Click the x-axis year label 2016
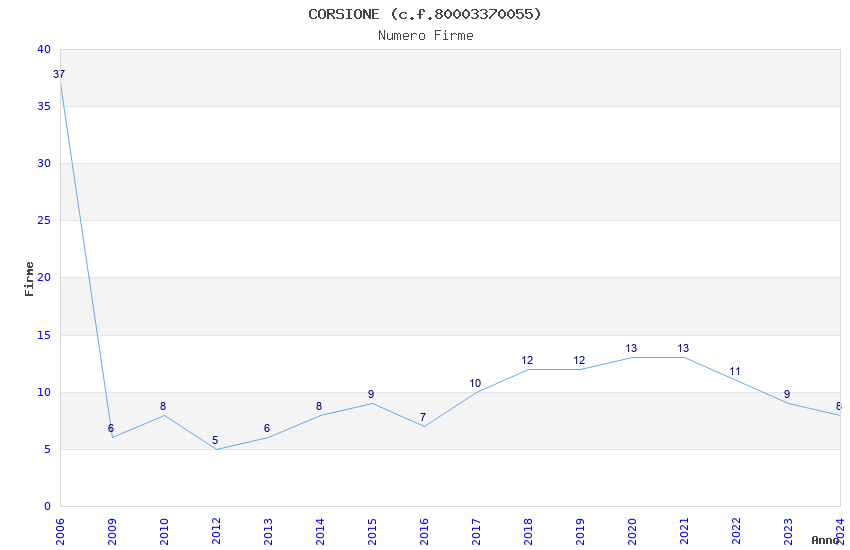 click(x=424, y=532)
